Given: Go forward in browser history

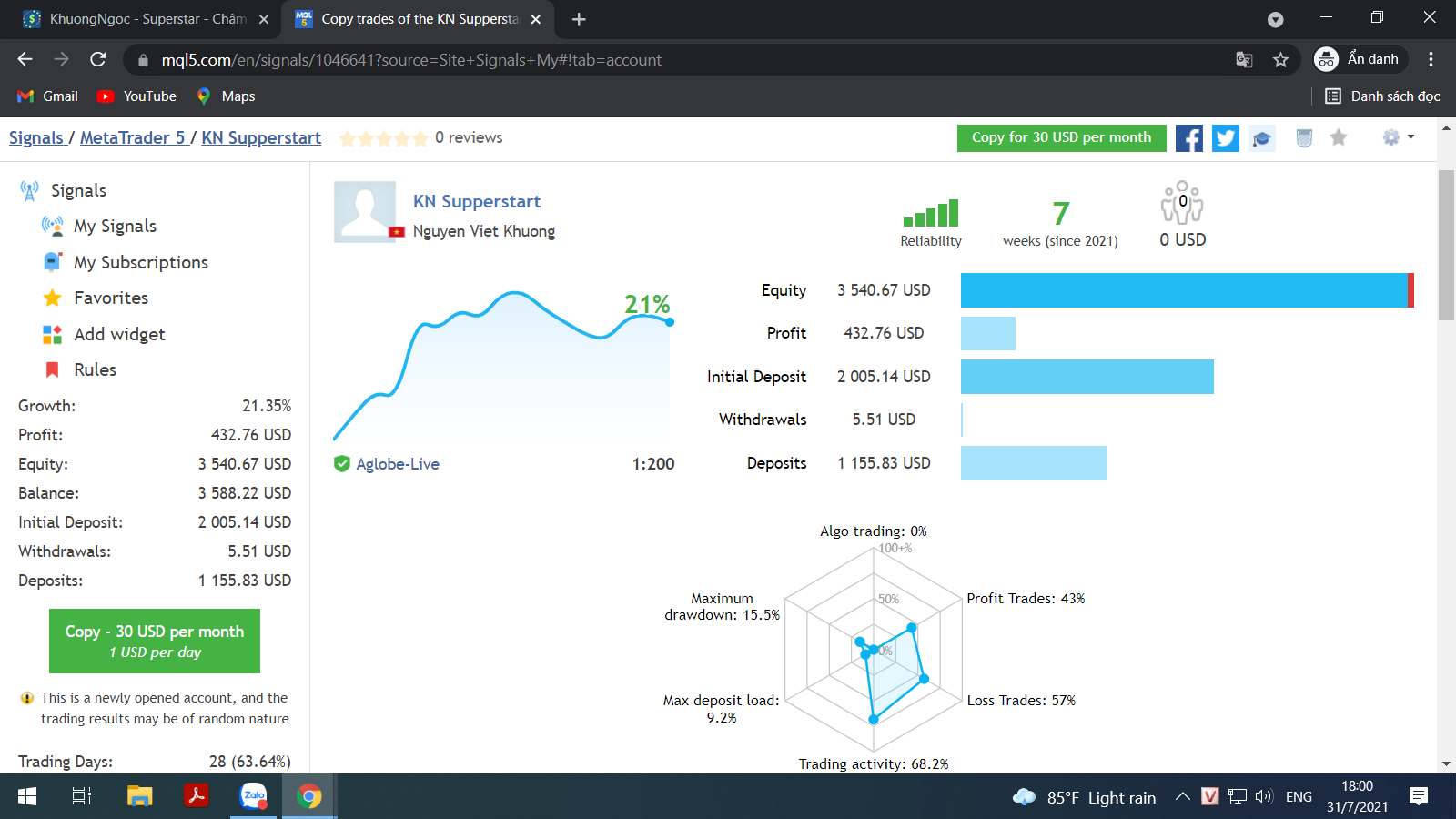Looking at the screenshot, I should (61, 59).
